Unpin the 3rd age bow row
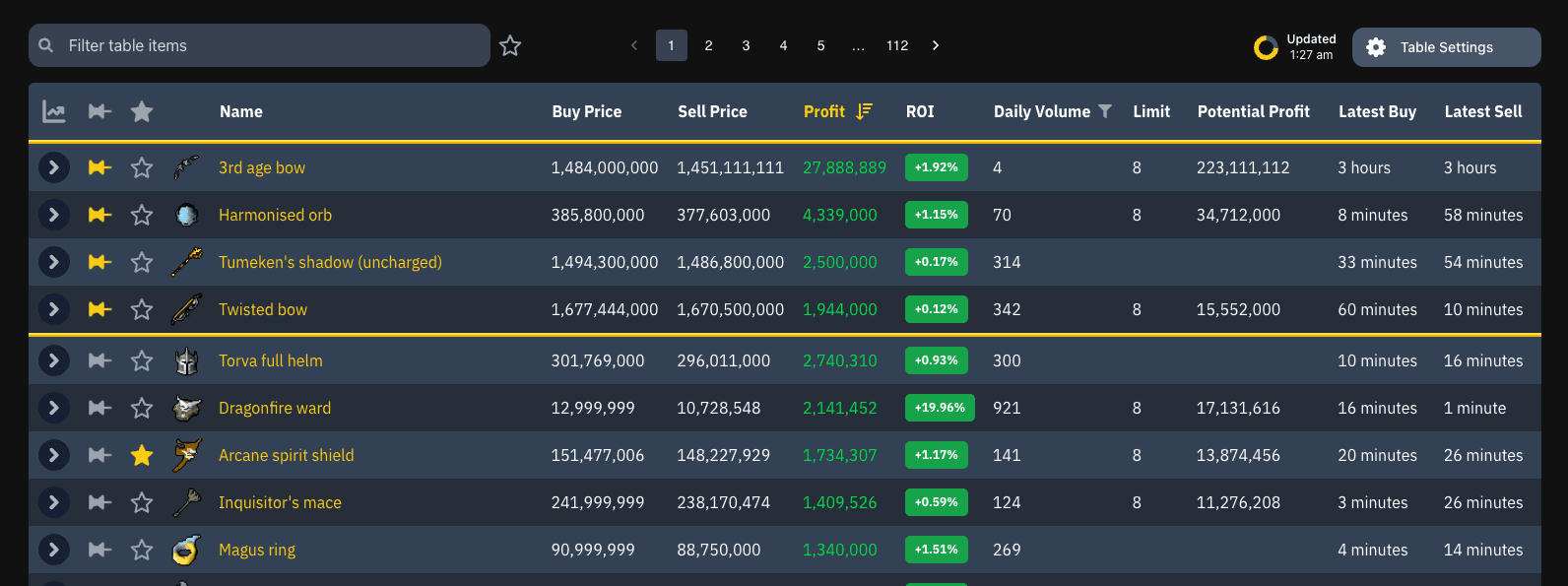Screen dimensions: 1568x586 click(x=99, y=167)
